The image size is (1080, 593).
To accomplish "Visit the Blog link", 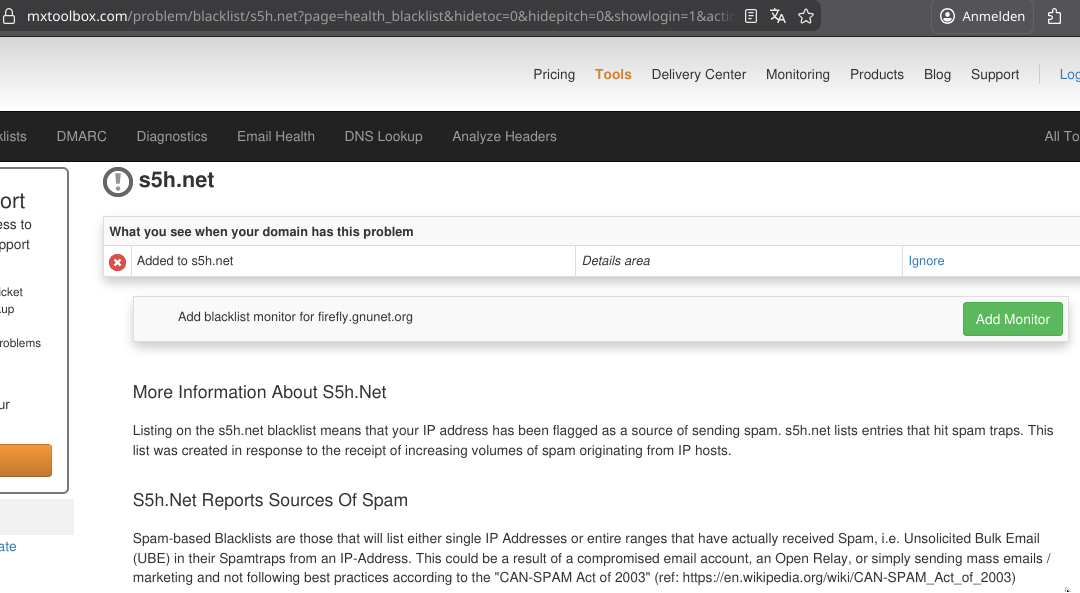I will tap(937, 74).
